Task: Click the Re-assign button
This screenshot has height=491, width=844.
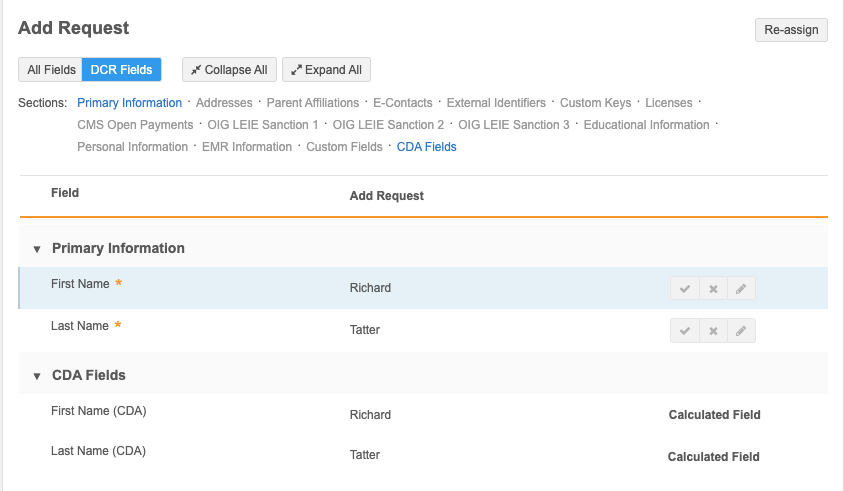Action: point(791,30)
